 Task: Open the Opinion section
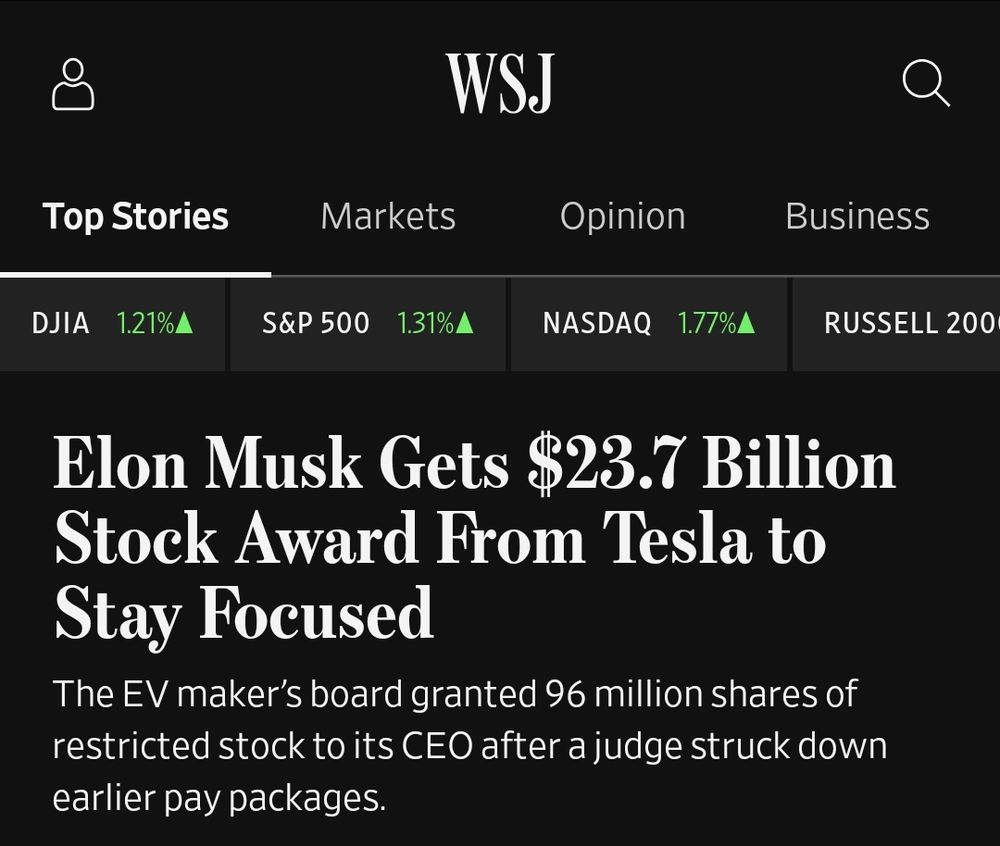622,216
